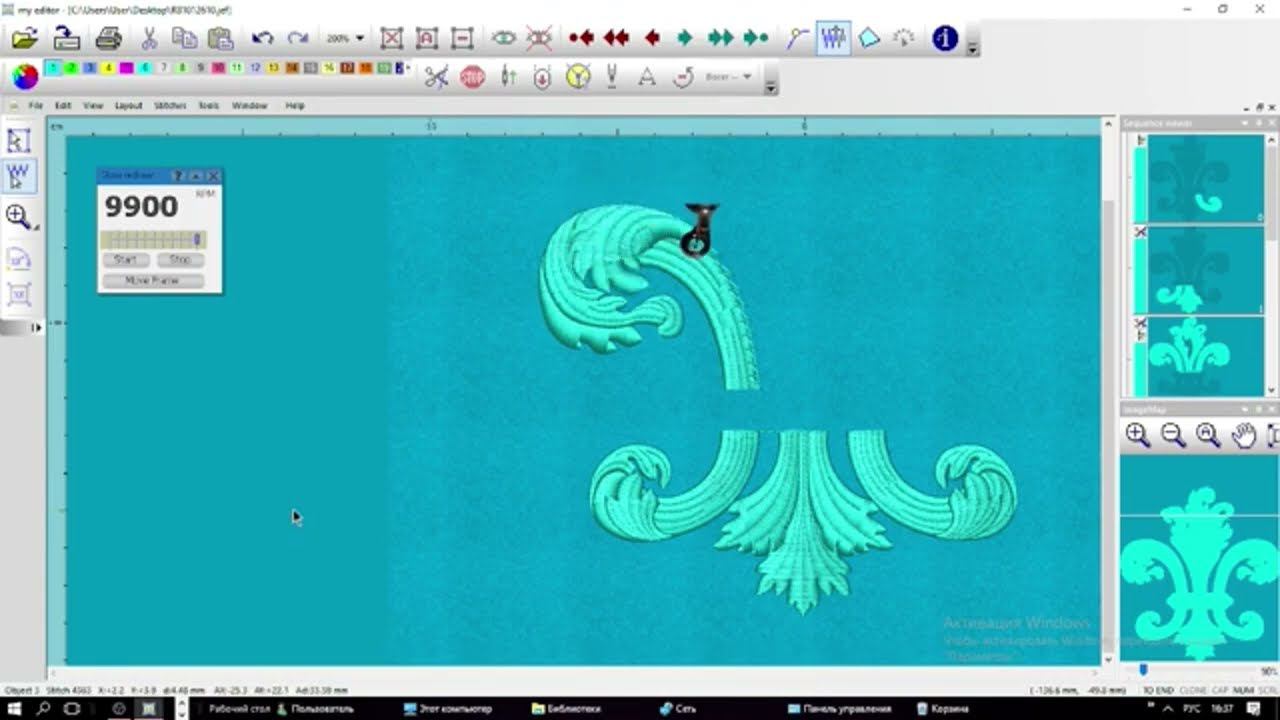Select the curve node editing tool
This screenshot has height=720, width=1280.
797,39
